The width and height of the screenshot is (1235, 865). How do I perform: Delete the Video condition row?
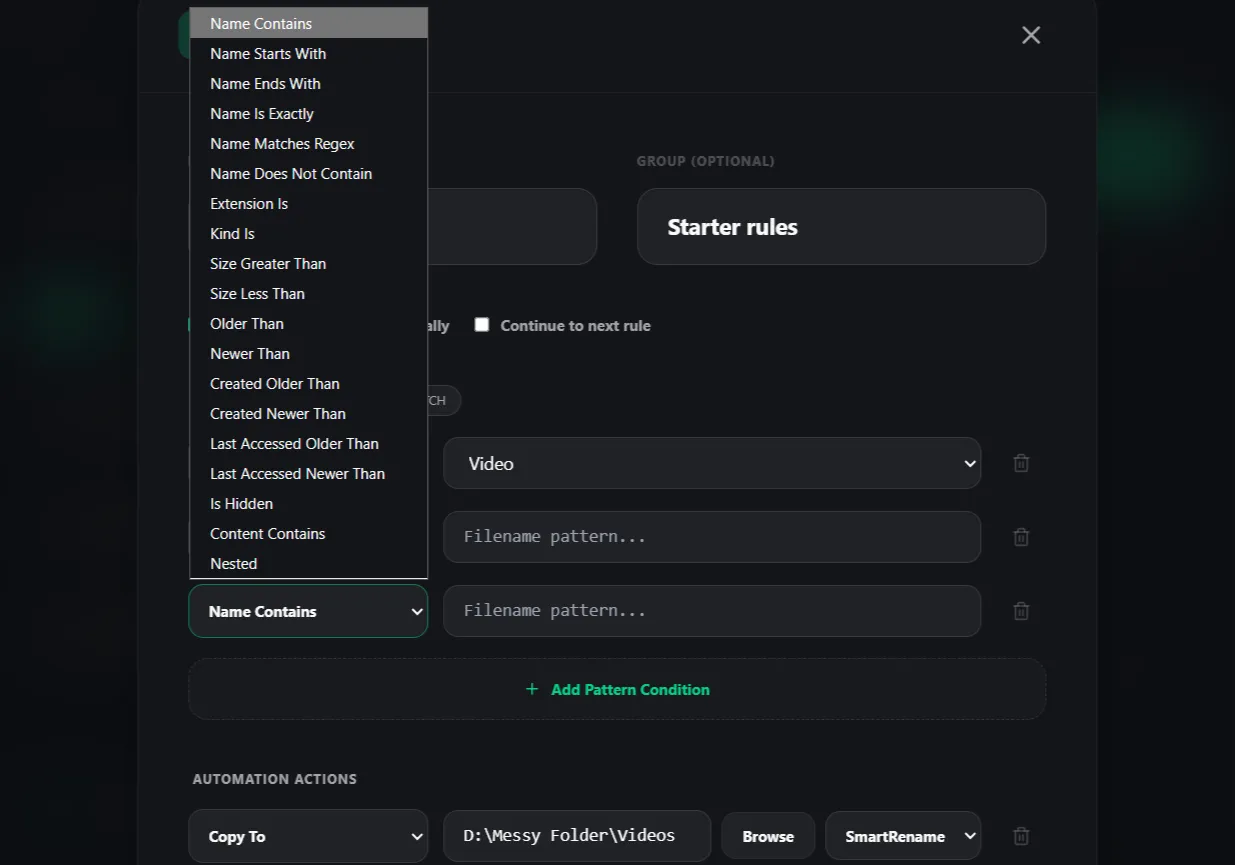(1021, 463)
